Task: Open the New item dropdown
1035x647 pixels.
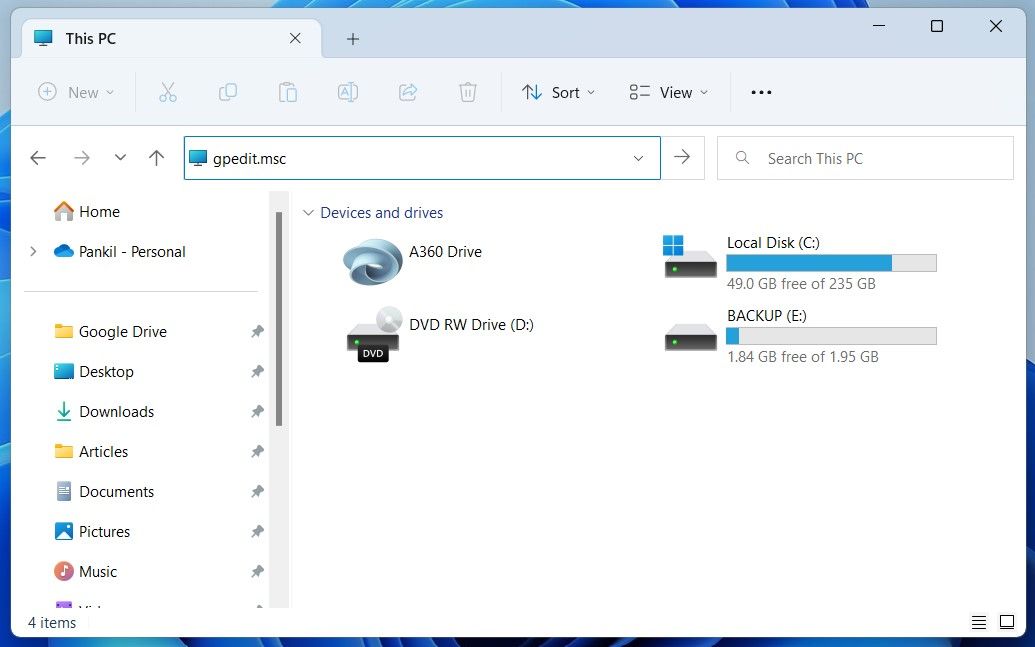Action: [75, 92]
